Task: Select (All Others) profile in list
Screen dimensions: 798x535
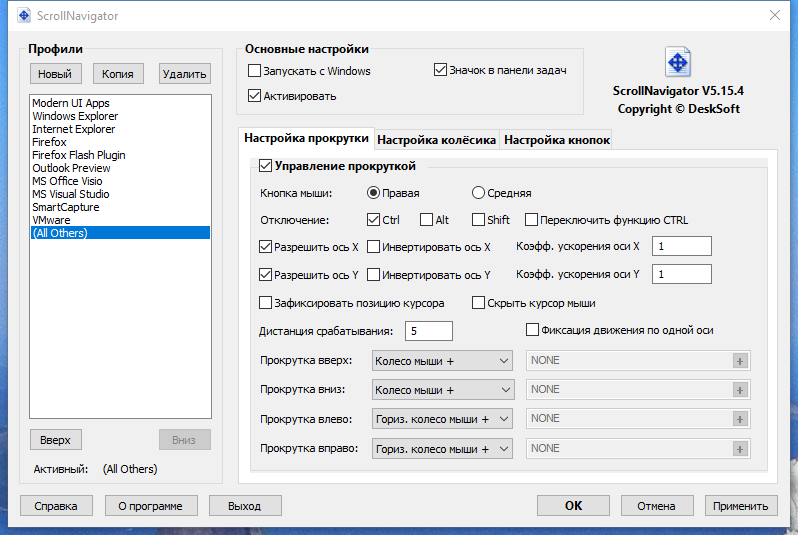Action: (x=120, y=233)
